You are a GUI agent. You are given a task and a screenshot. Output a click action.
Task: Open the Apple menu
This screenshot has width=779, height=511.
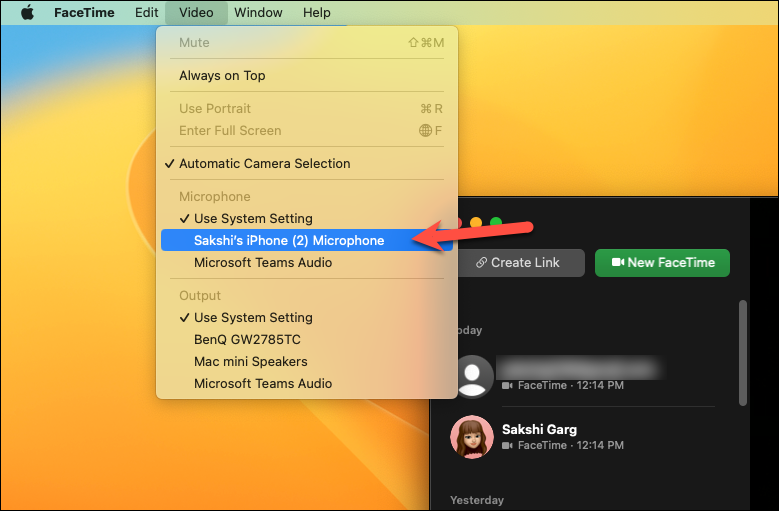point(28,12)
